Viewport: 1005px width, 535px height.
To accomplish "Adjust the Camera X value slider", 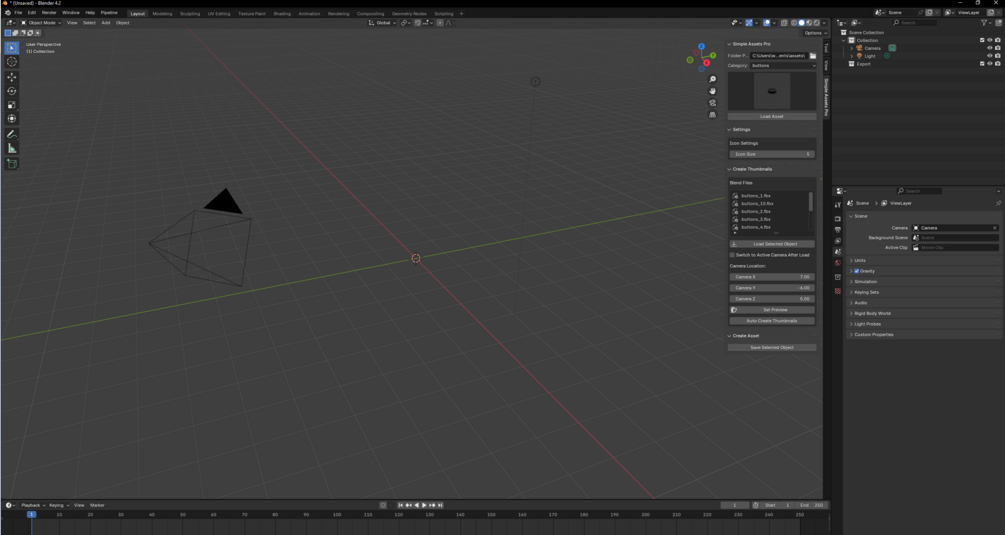I will coord(772,277).
